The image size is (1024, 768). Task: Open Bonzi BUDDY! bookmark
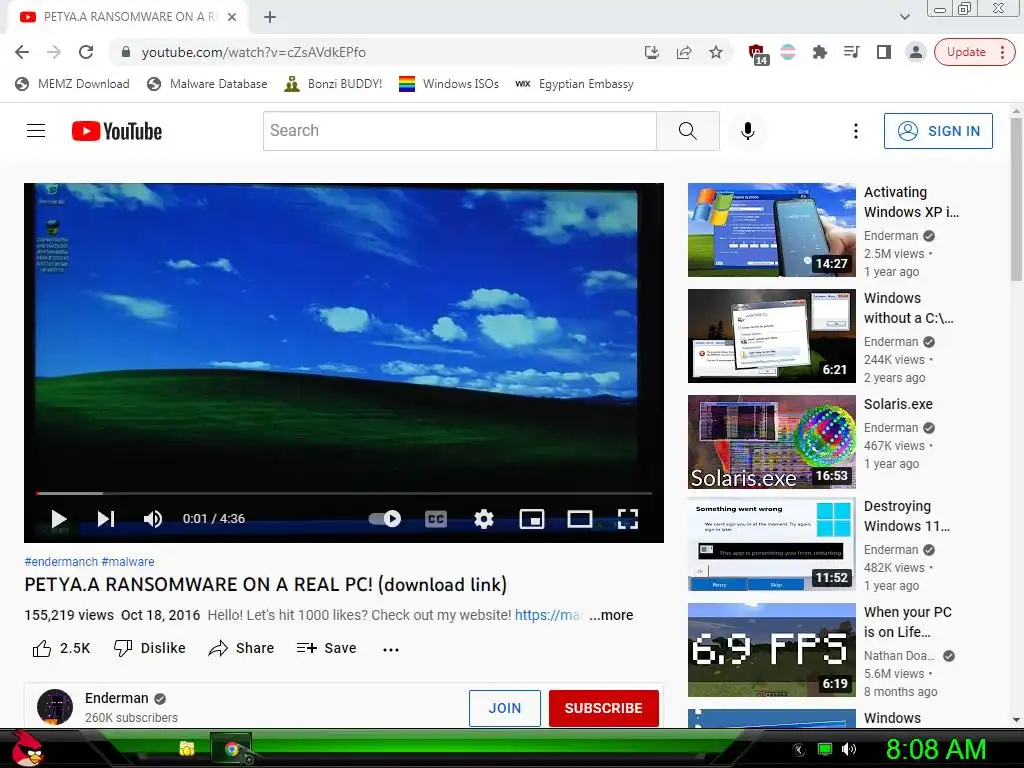coord(333,84)
